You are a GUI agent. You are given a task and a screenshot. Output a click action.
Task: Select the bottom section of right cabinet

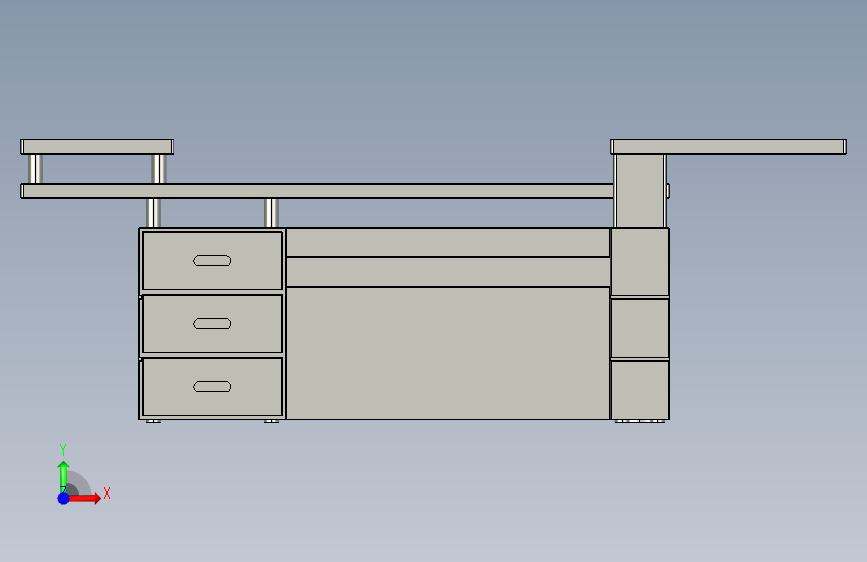[640, 390]
